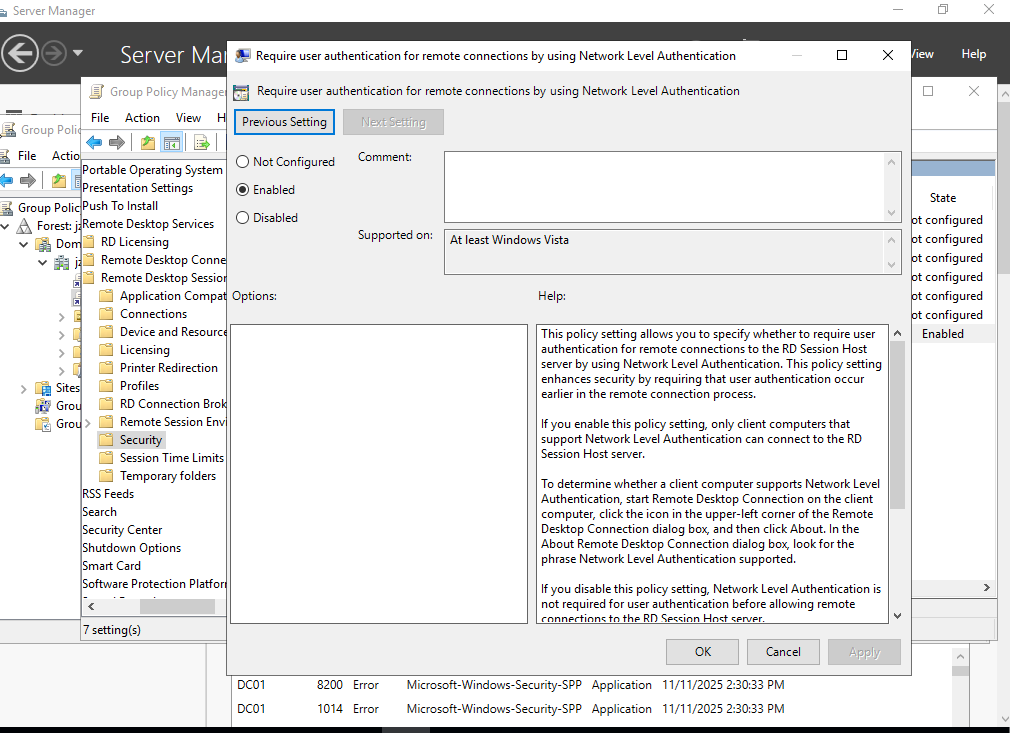Expand the Remote Session Environment folder
The image size is (1010, 733).
89,421
